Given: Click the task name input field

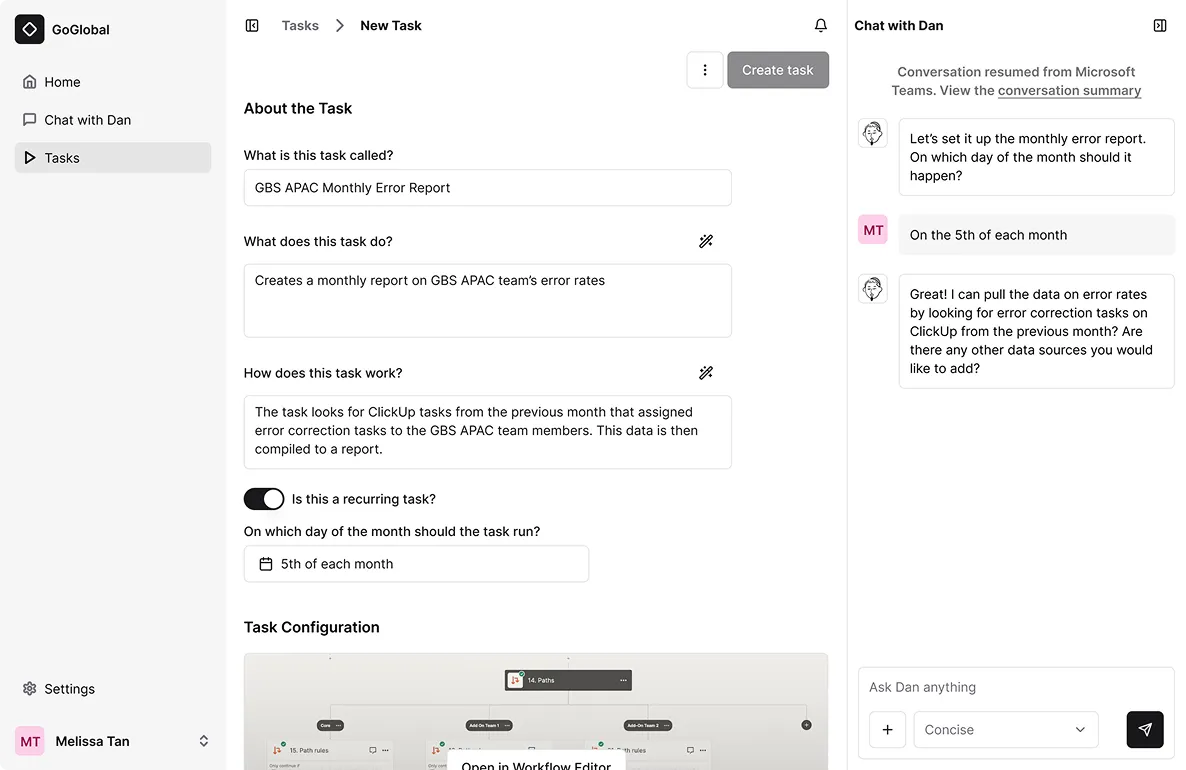Looking at the screenshot, I should click(x=487, y=188).
